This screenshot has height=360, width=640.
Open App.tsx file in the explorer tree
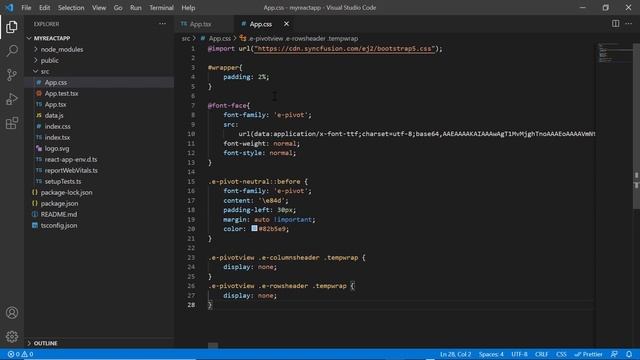click(x=56, y=104)
